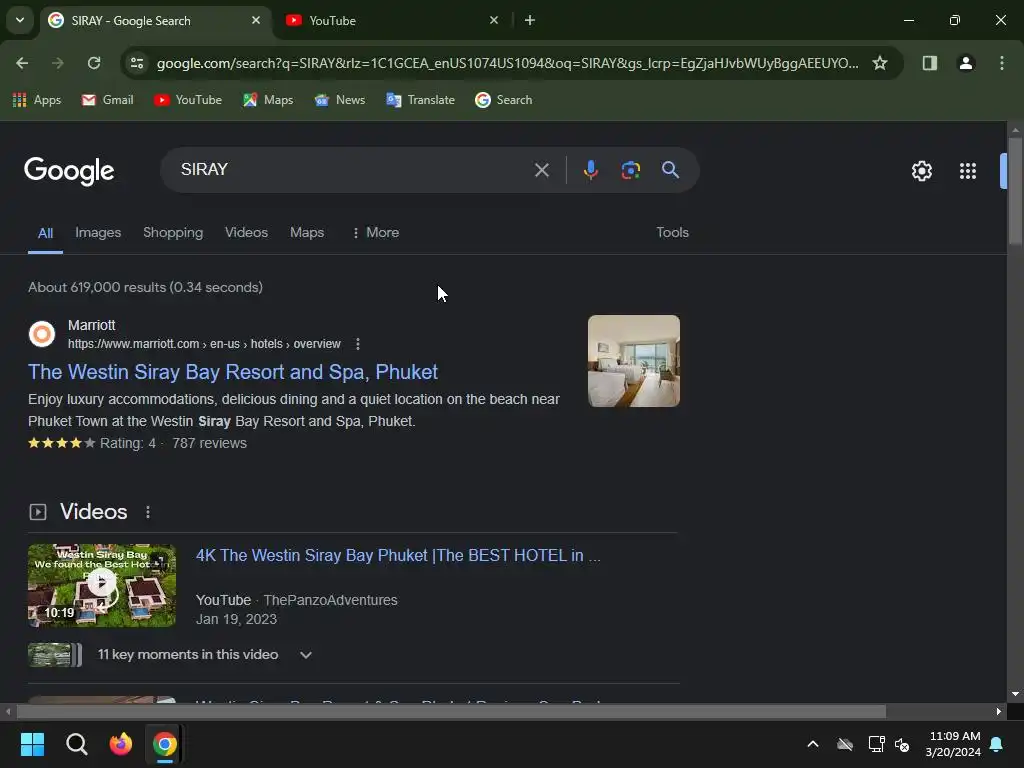Click scroll-down arrow of vertical scrollbar

coord(1015,694)
